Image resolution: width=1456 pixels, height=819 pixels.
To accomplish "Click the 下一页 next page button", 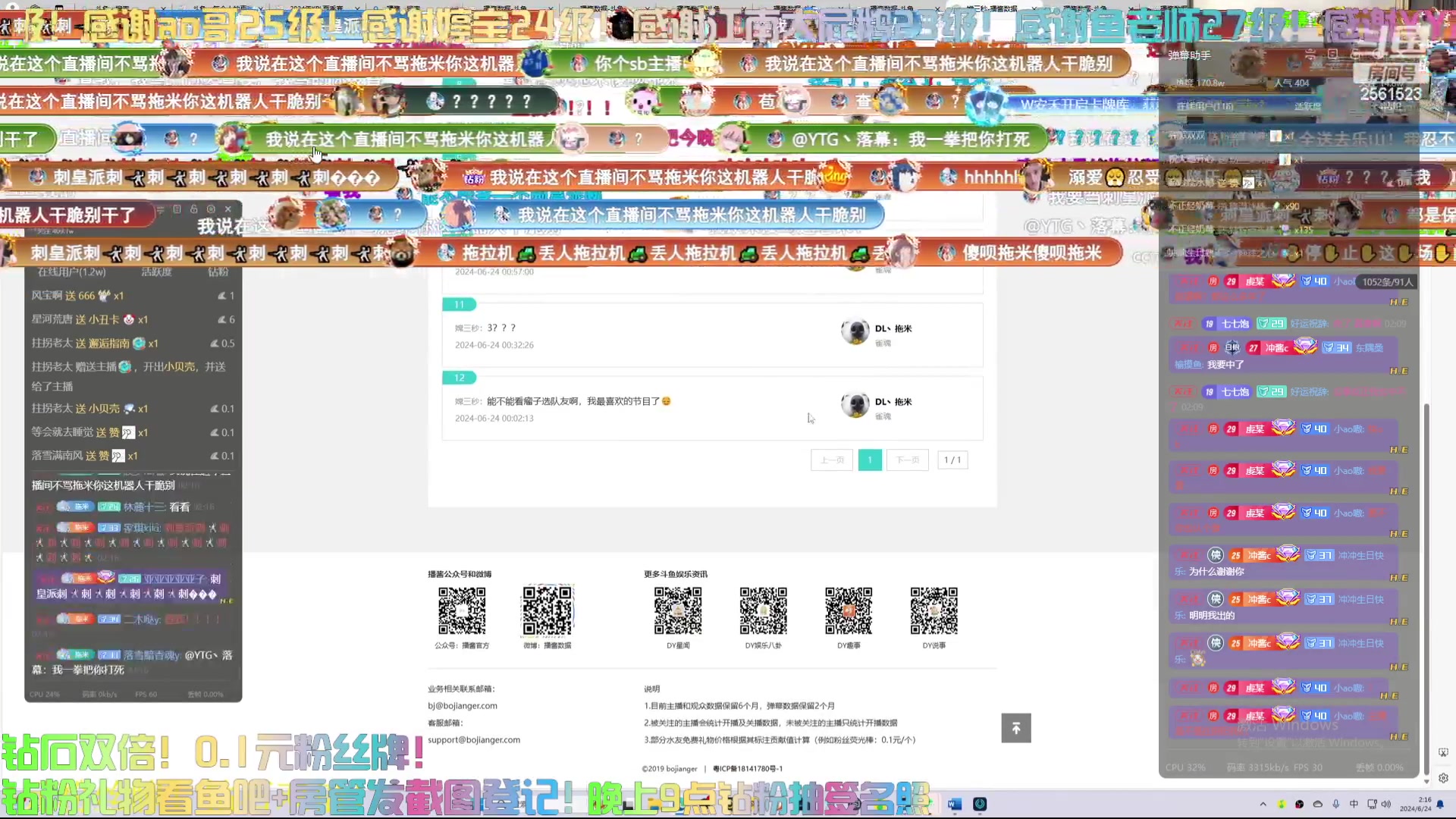I will click(907, 460).
